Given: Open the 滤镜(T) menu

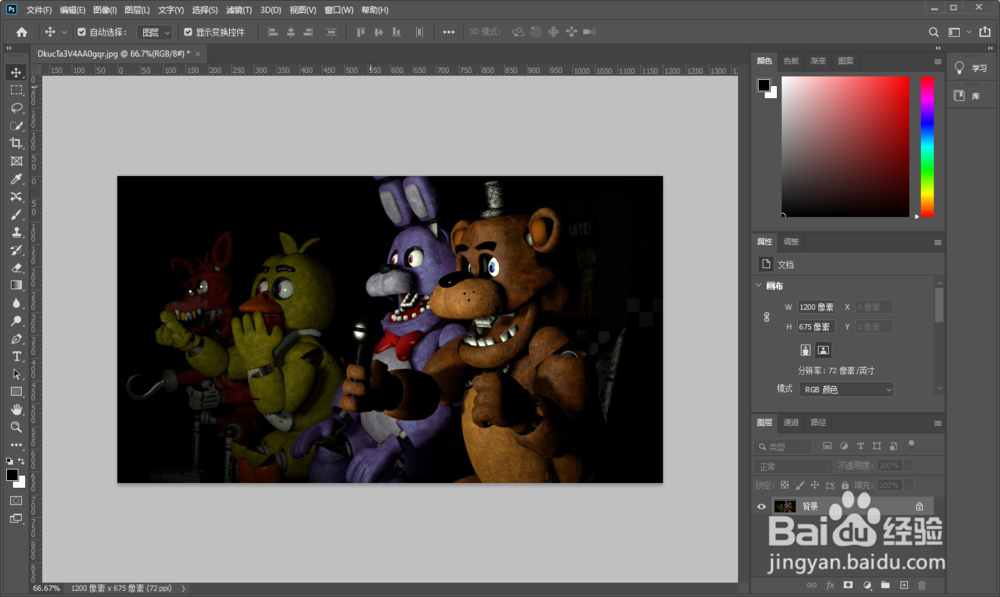Looking at the screenshot, I should [x=239, y=10].
